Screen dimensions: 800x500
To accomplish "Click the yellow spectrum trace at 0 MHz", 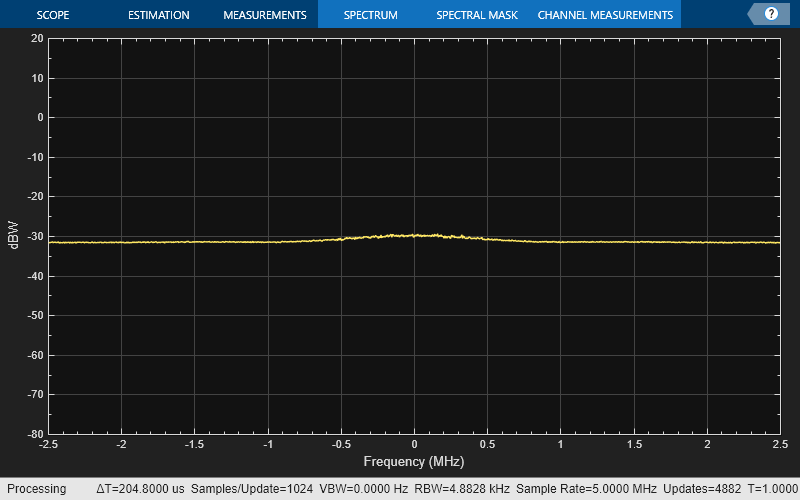I will click(x=414, y=235).
